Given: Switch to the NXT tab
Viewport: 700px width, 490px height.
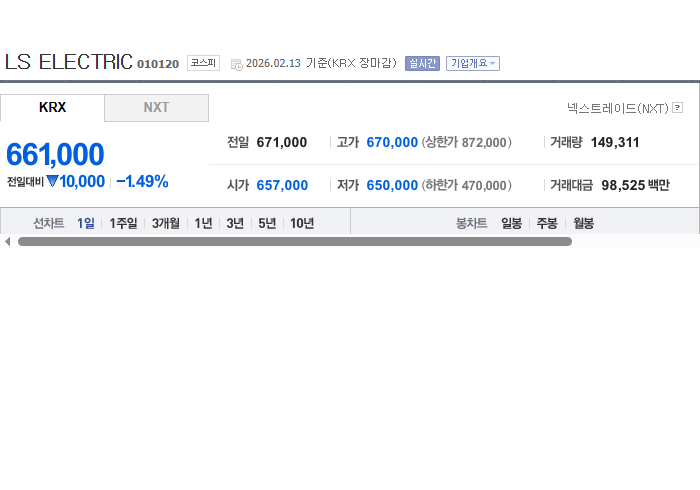Looking at the screenshot, I should tap(156, 108).
